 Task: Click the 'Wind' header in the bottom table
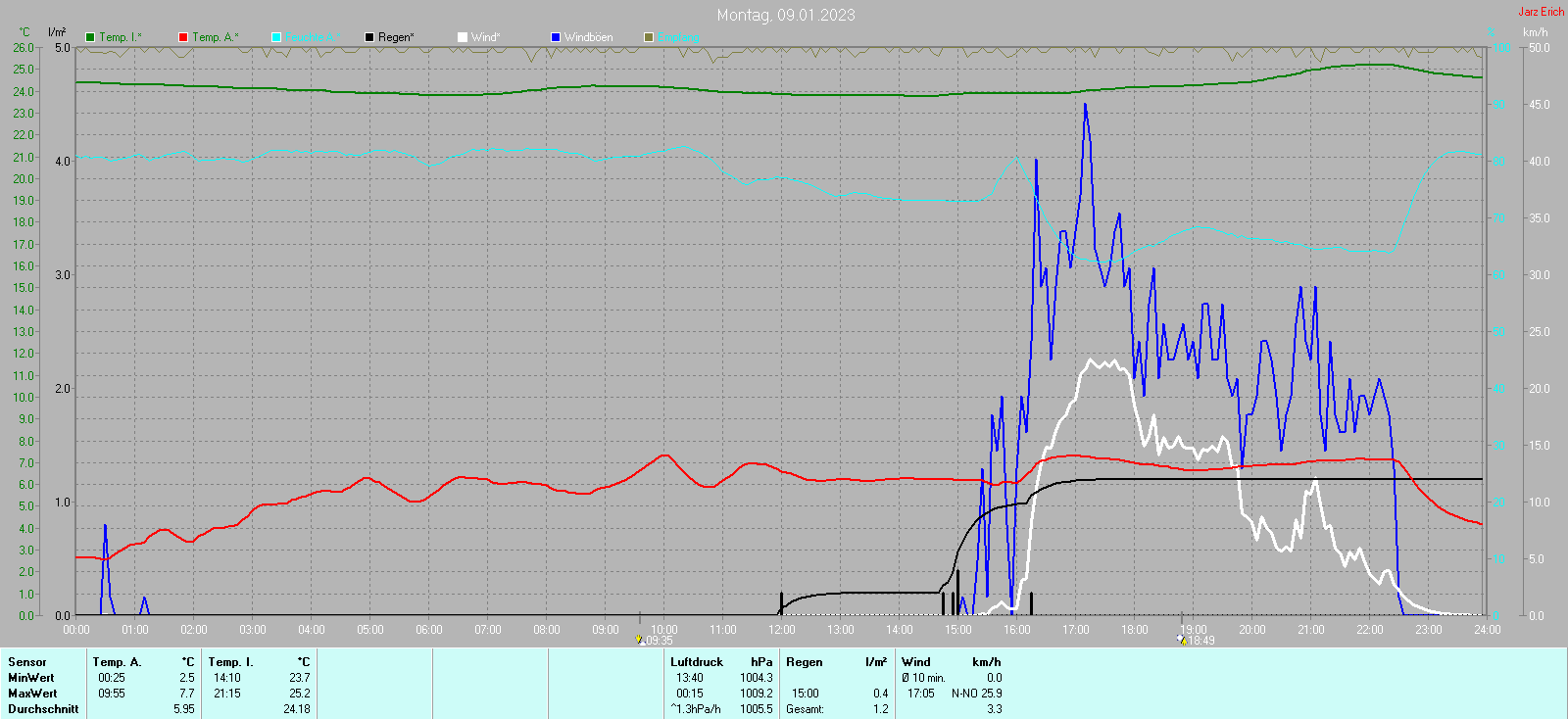tap(916, 662)
